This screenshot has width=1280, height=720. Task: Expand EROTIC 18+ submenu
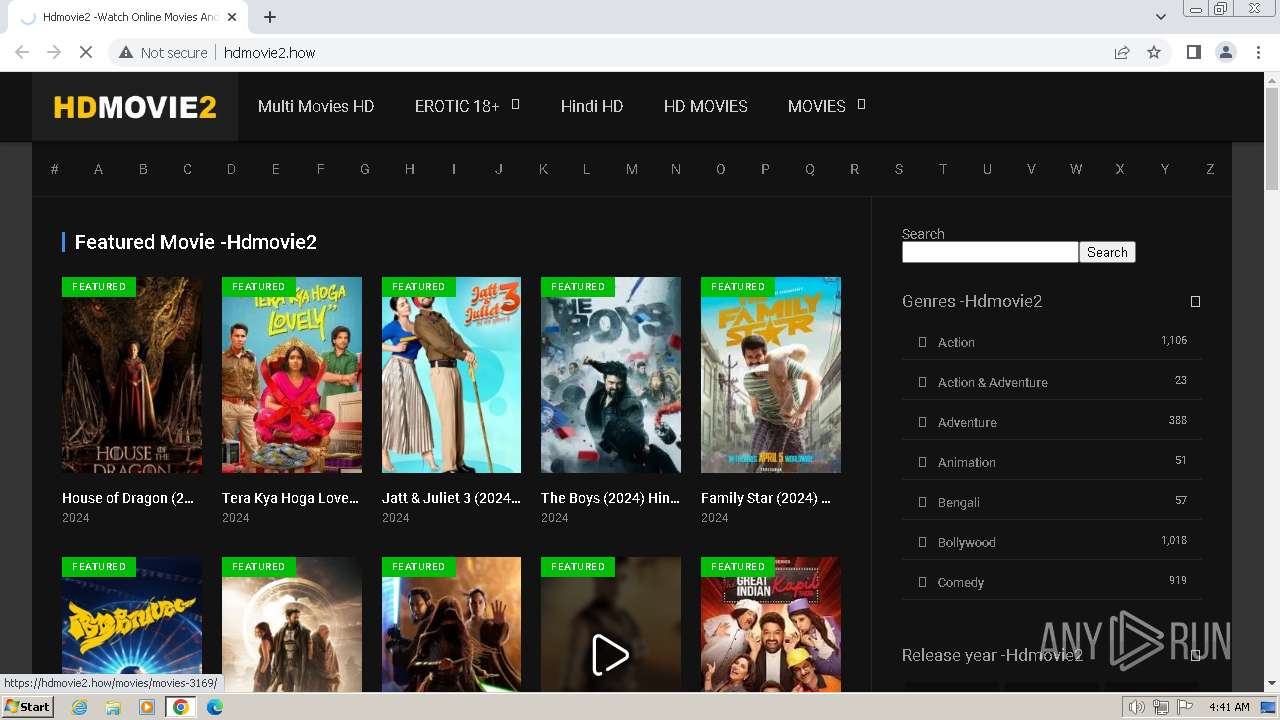tap(516, 104)
